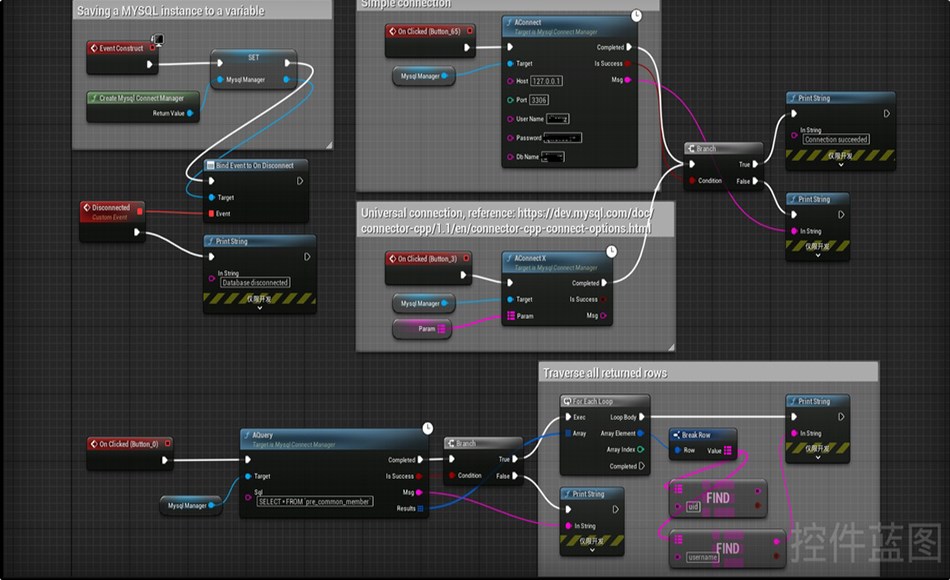Click the Bind Event to On Disconnect header icon

pyautogui.click(x=210, y=165)
